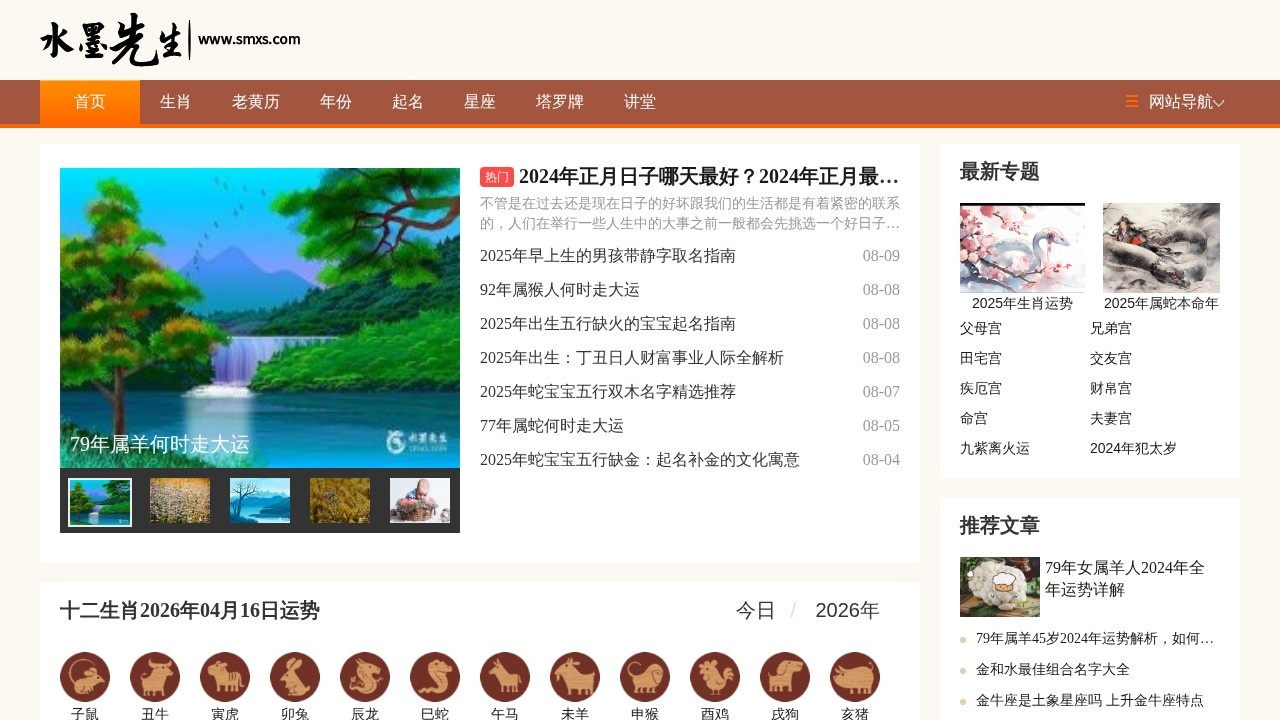Switch to the 今日 fortune tab

click(753, 610)
